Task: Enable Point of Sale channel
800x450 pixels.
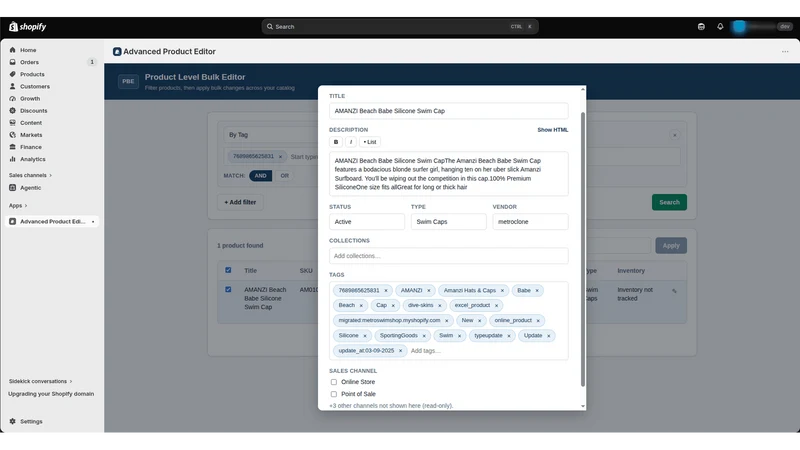Action: click(334, 394)
